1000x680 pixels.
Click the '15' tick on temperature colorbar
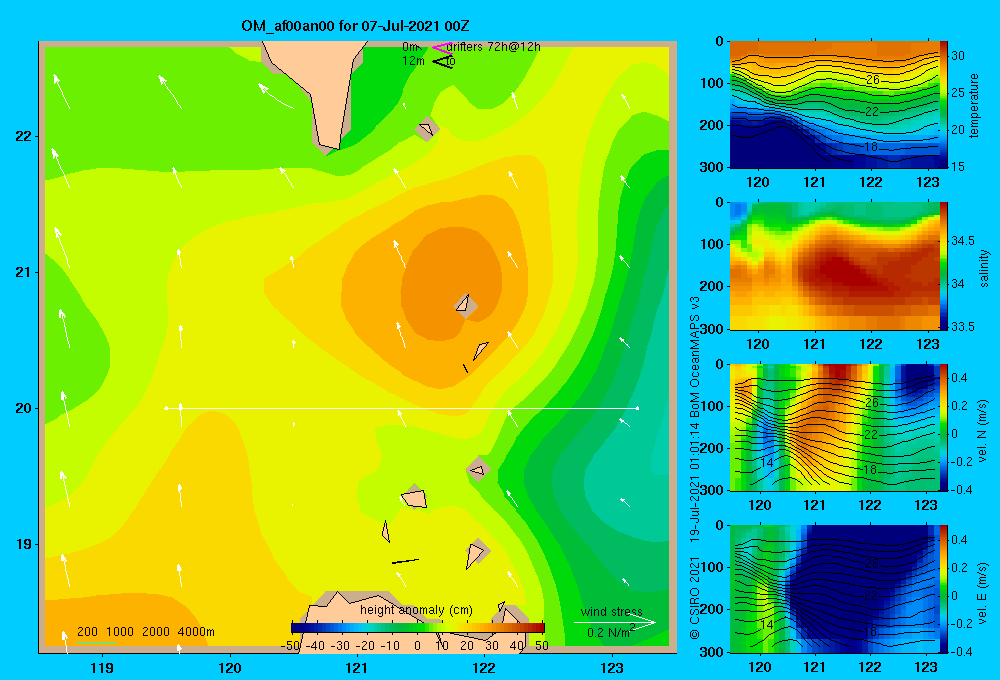point(958,166)
